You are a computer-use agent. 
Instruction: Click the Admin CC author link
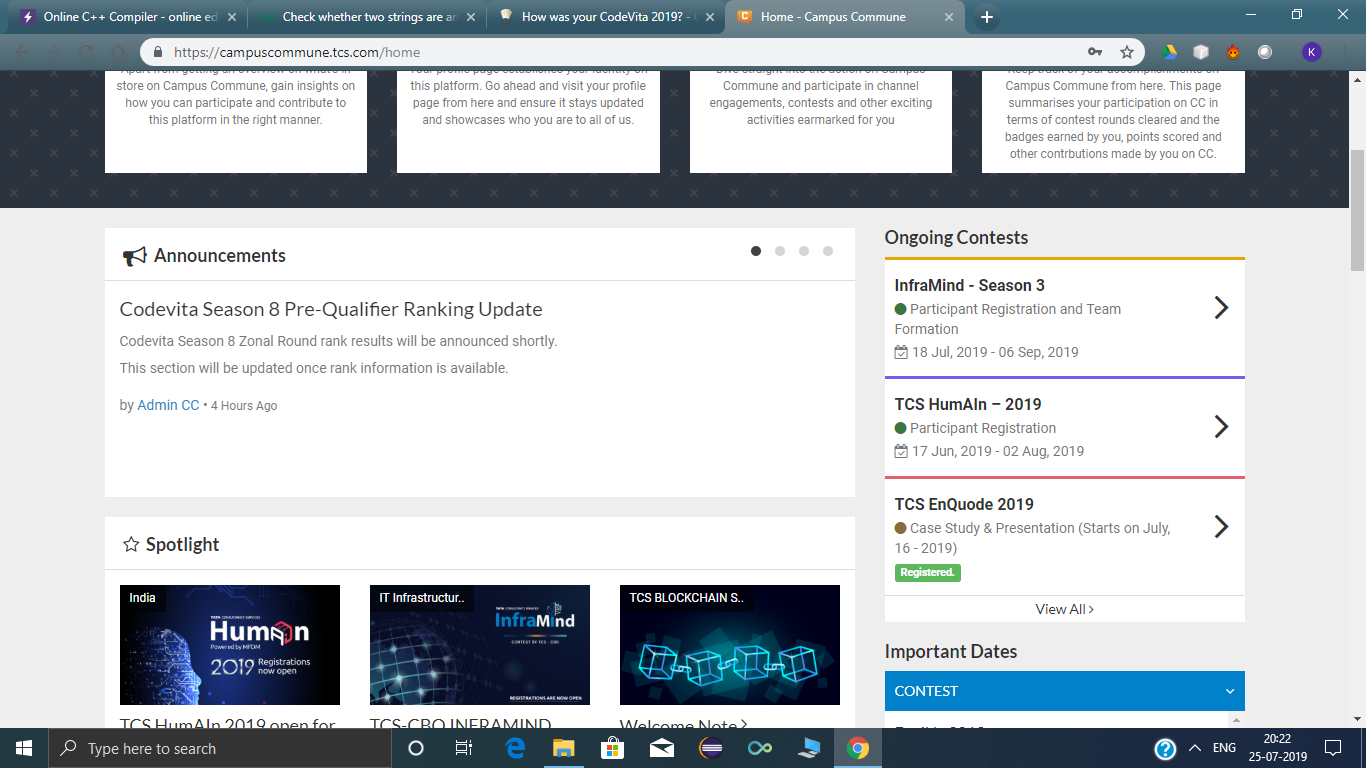[x=168, y=405]
